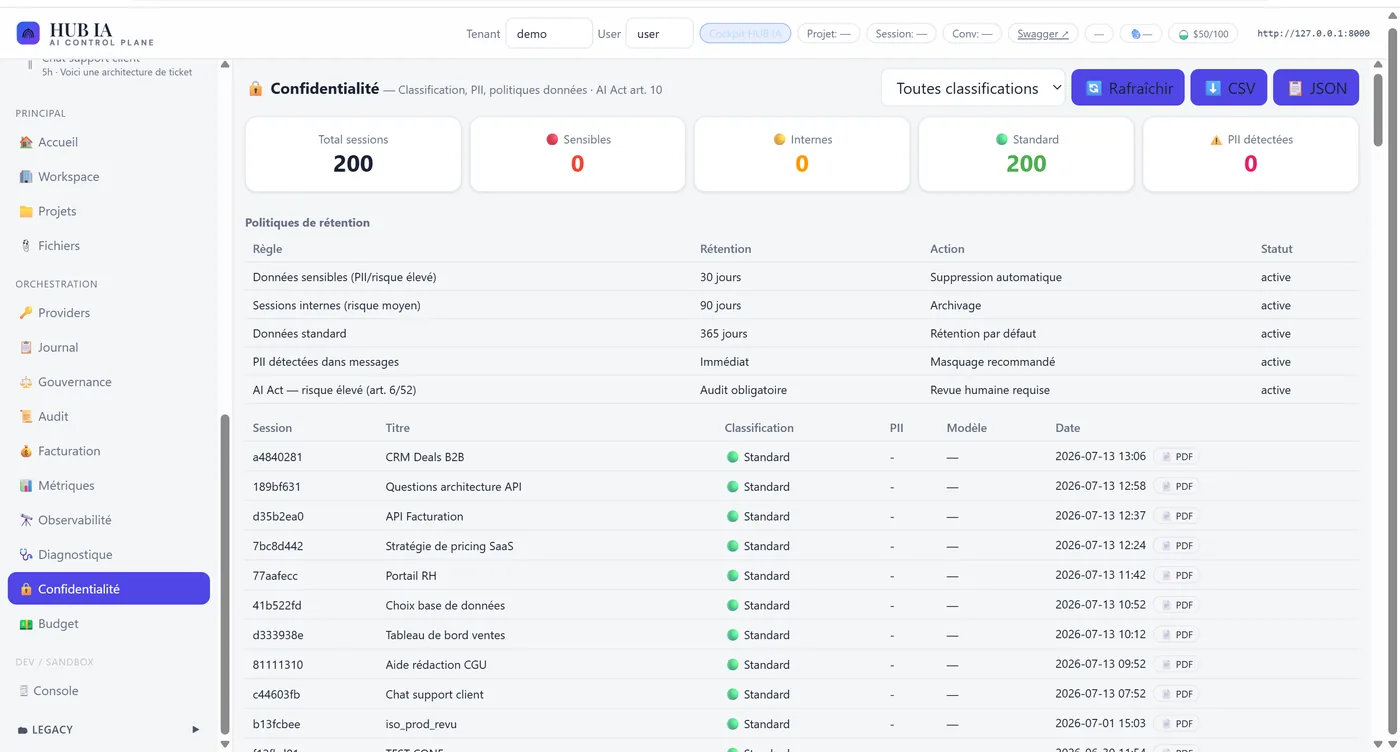The height and width of the screenshot is (752, 1400).
Task: Download PDF for Chat support client
Action: pos(1177,694)
